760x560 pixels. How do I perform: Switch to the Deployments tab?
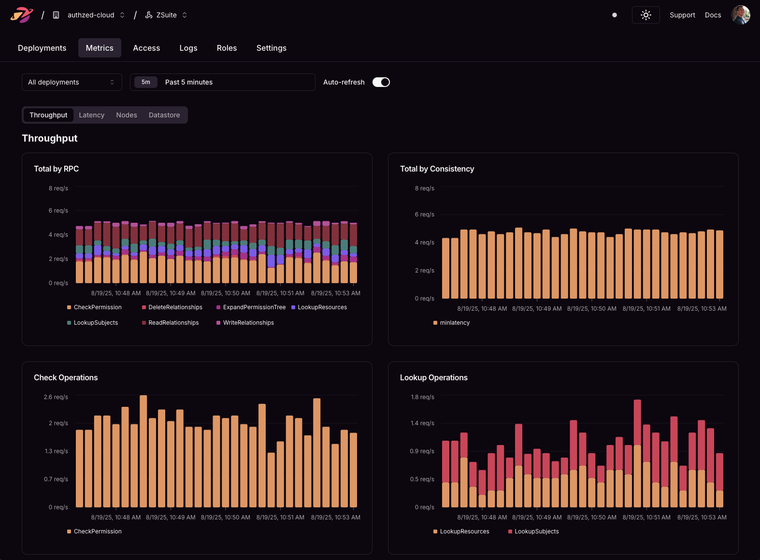[x=42, y=48]
